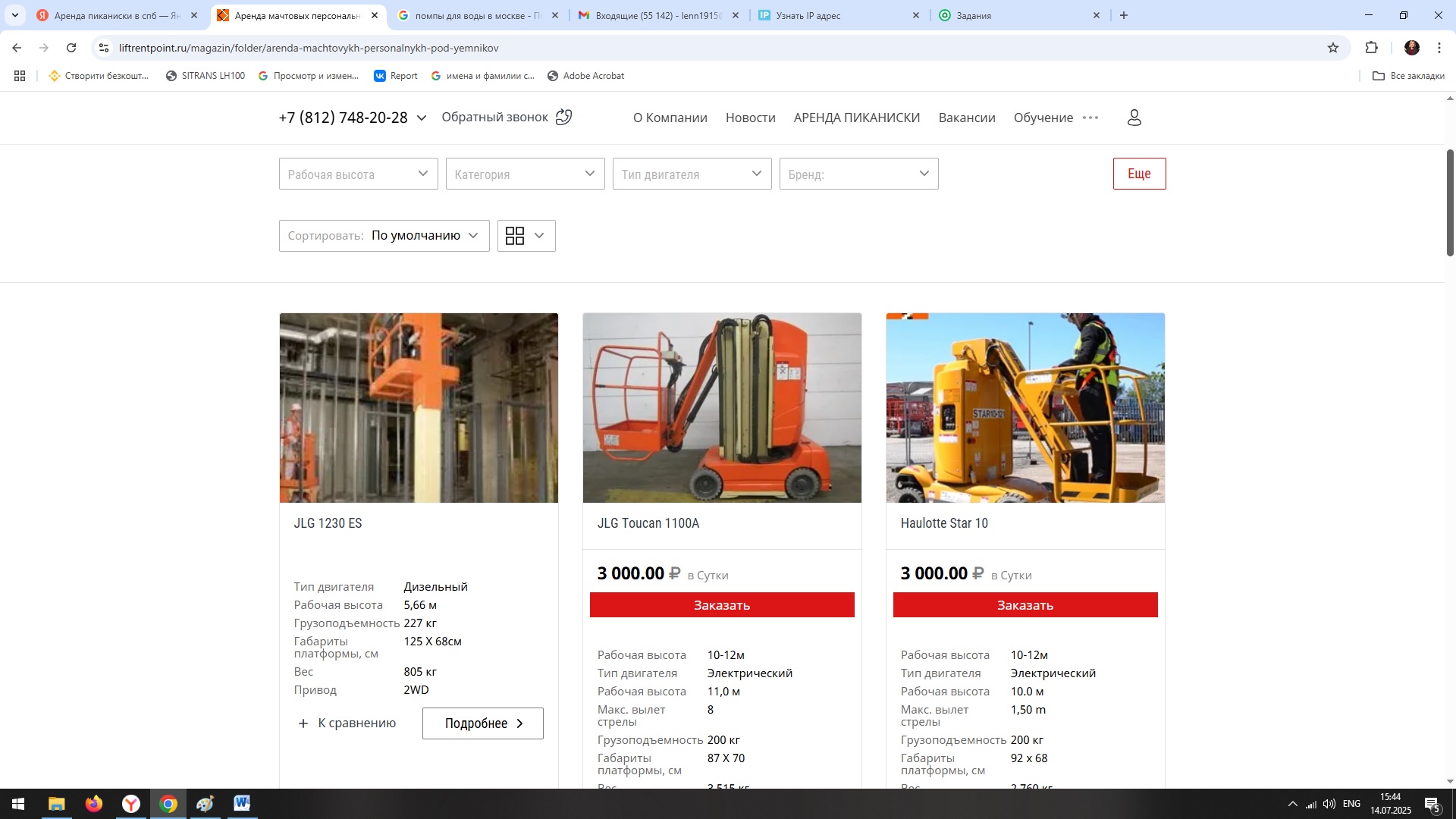
Task: Open the apps grid in bookmarks bar
Action: [20, 76]
